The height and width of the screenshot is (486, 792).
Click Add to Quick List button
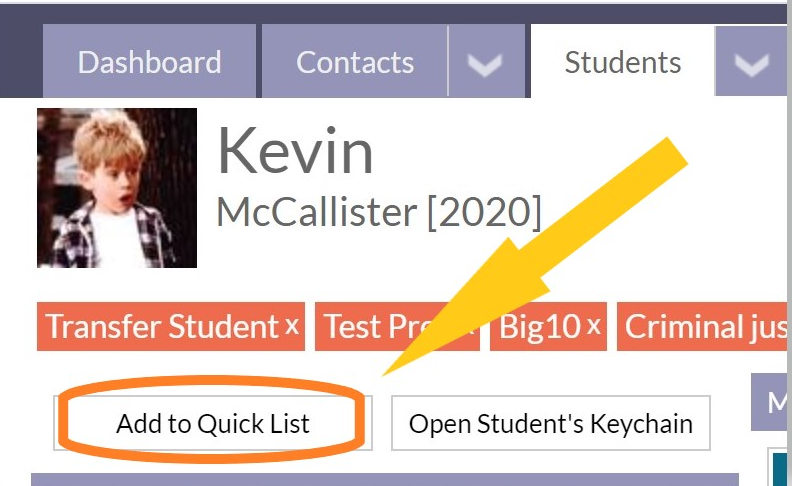[x=213, y=423]
